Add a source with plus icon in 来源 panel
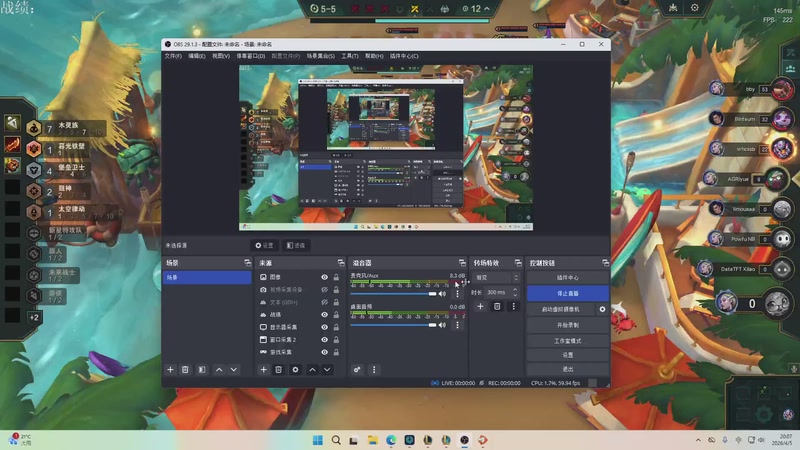The image size is (800, 450). click(x=263, y=369)
